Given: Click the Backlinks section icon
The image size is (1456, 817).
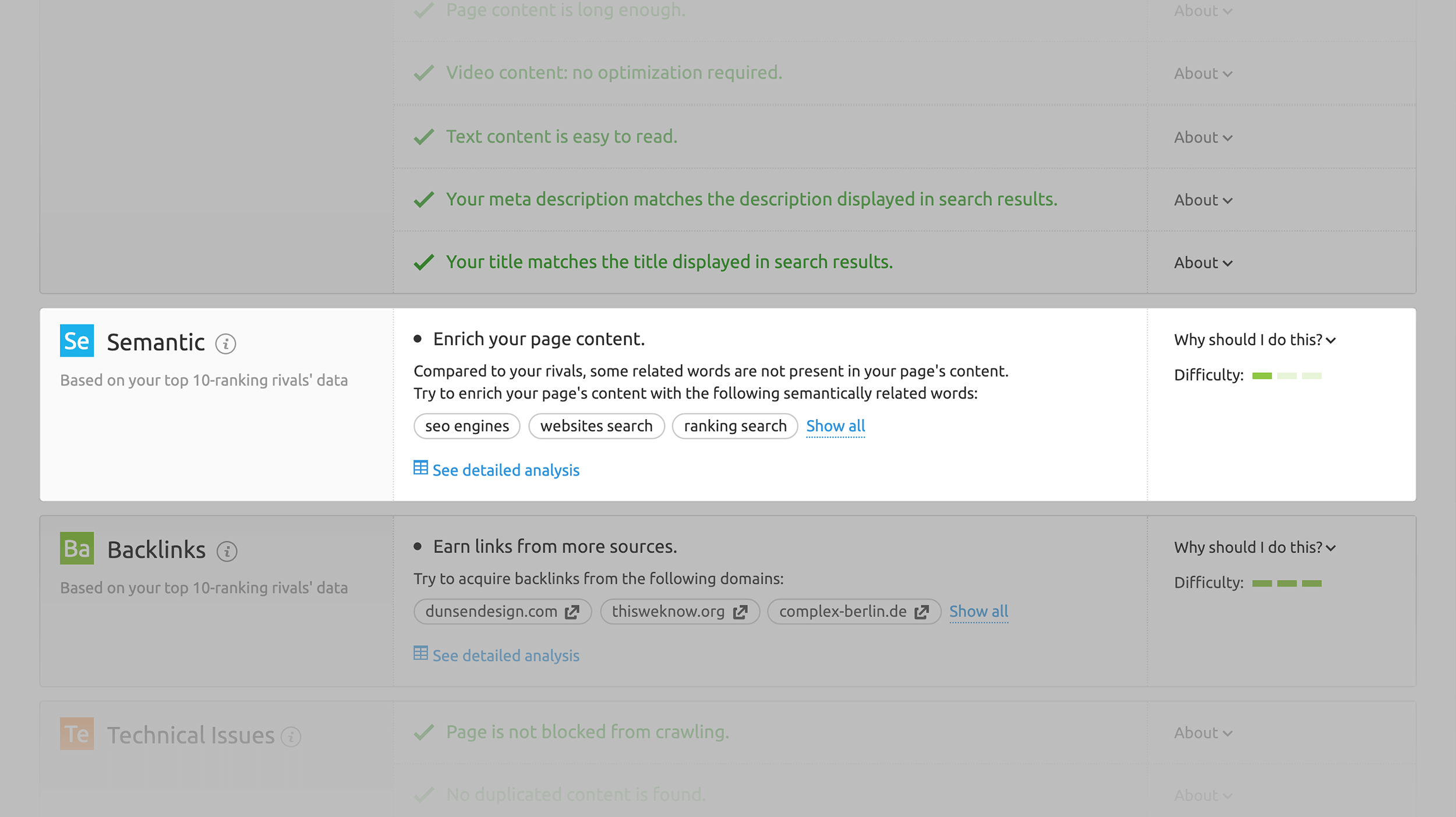Looking at the screenshot, I should click(76, 548).
